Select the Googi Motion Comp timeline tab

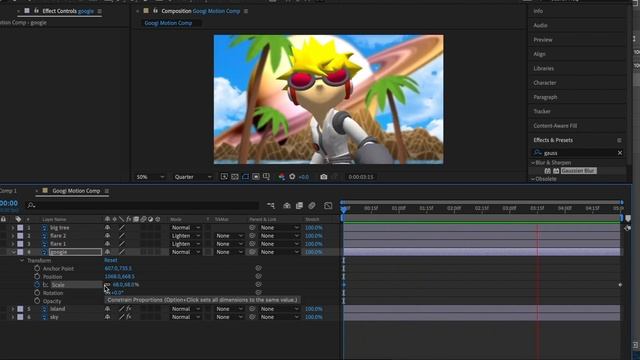[x=76, y=191]
